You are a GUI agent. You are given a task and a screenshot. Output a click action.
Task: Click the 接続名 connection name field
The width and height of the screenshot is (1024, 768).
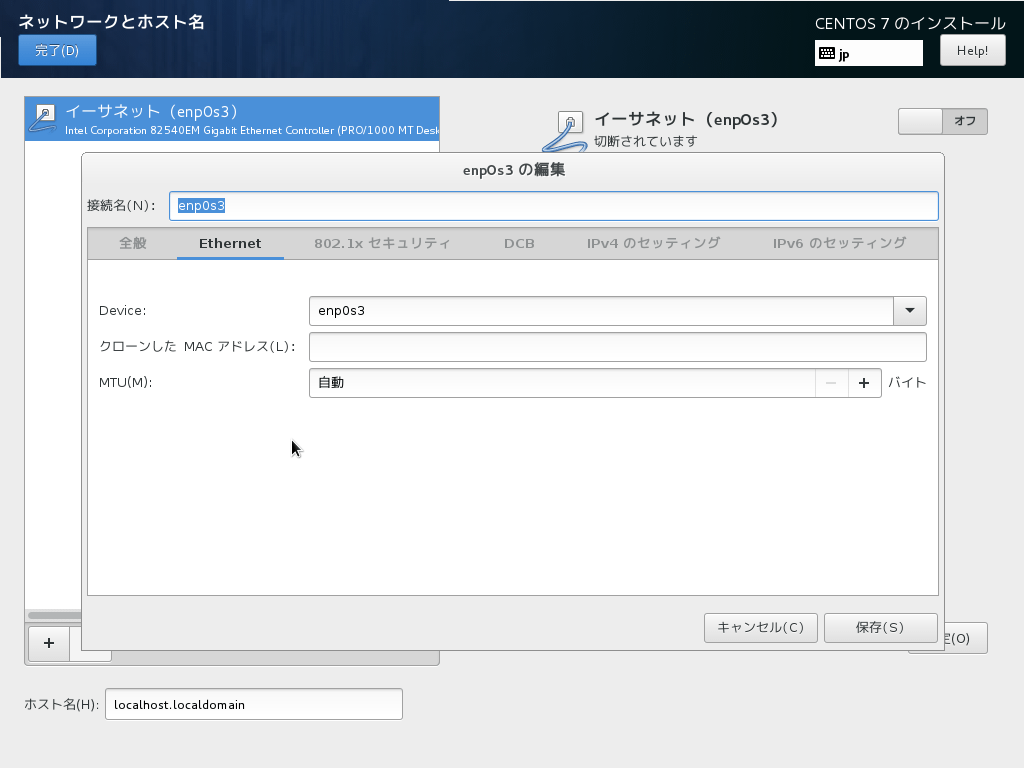click(553, 206)
